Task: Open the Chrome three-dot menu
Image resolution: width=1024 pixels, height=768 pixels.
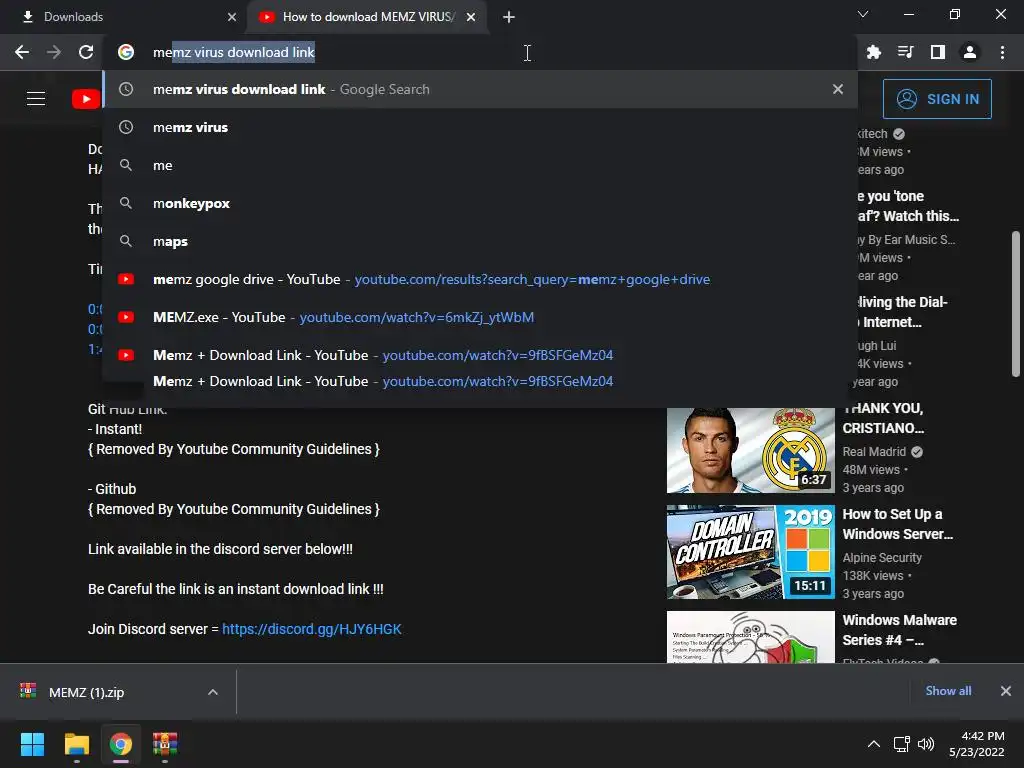Action: pyautogui.click(x=1002, y=52)
